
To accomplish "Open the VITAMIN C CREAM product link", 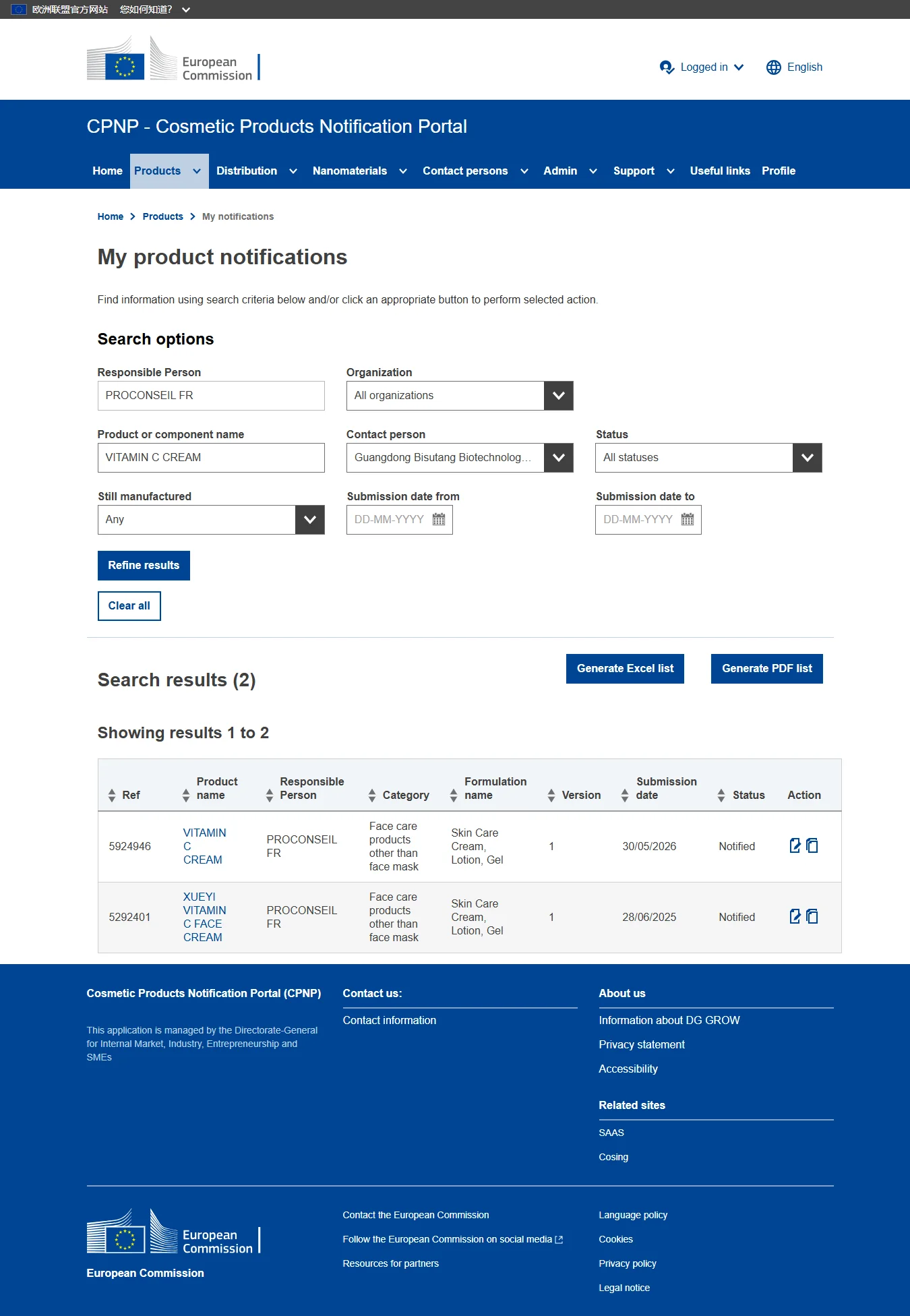I will [205, 846].
